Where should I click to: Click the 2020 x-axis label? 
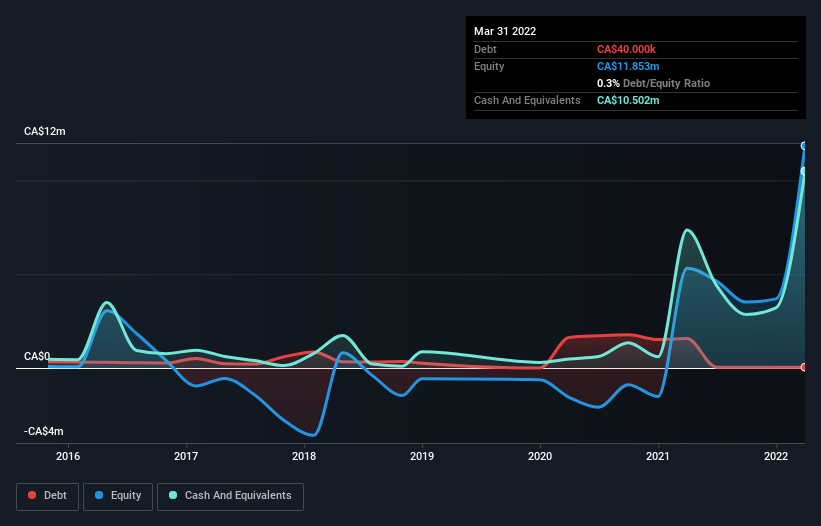click(x=540, y=456)
